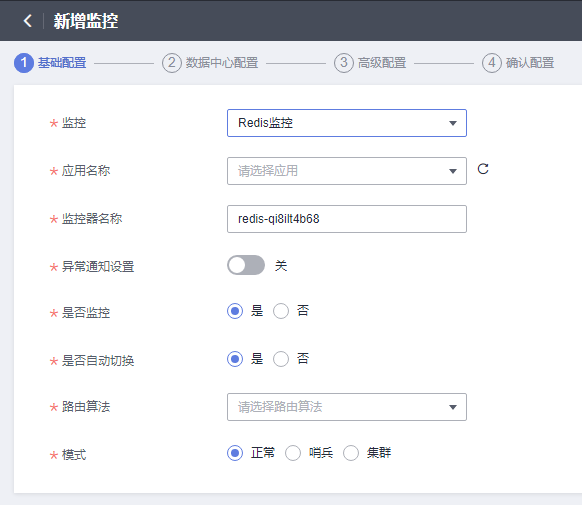Click the step 2 circle for 数据中心配置
This screenshot has width=582, height=505.
coord(171,63)
